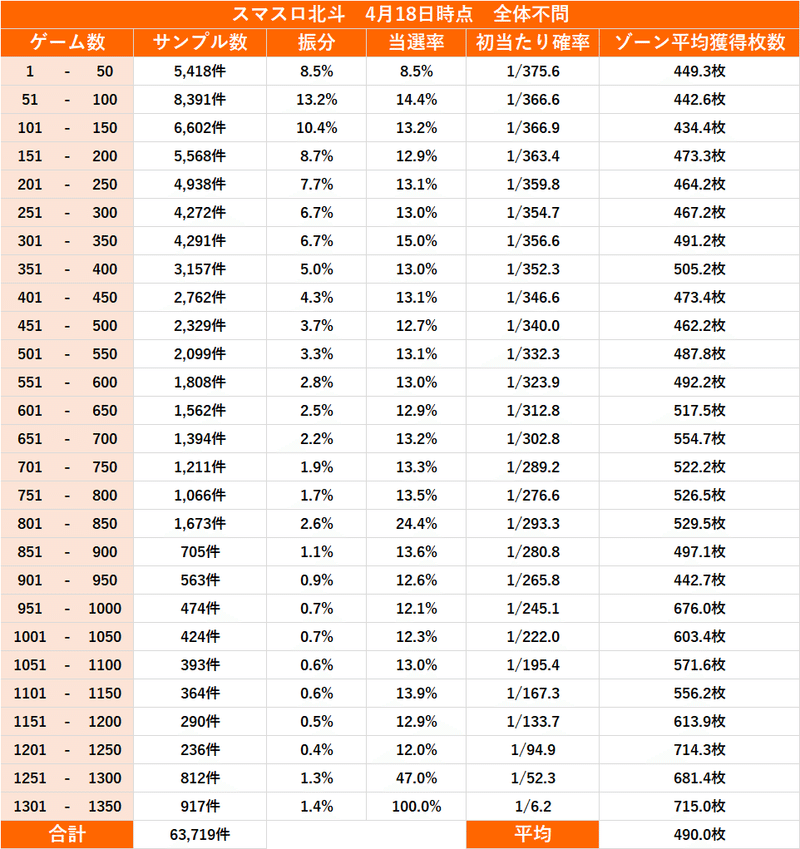The image size is (800, 849).
Task: Click the 715.0枚 payout cell
Action: (x=699, y=806)
